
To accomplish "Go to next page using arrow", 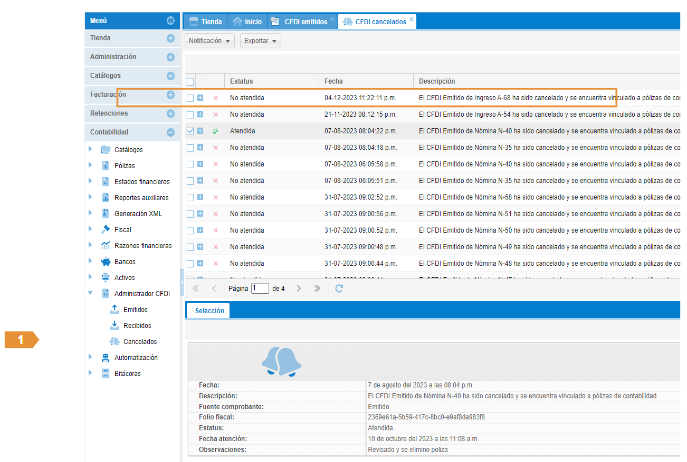I will coord(299,288).
